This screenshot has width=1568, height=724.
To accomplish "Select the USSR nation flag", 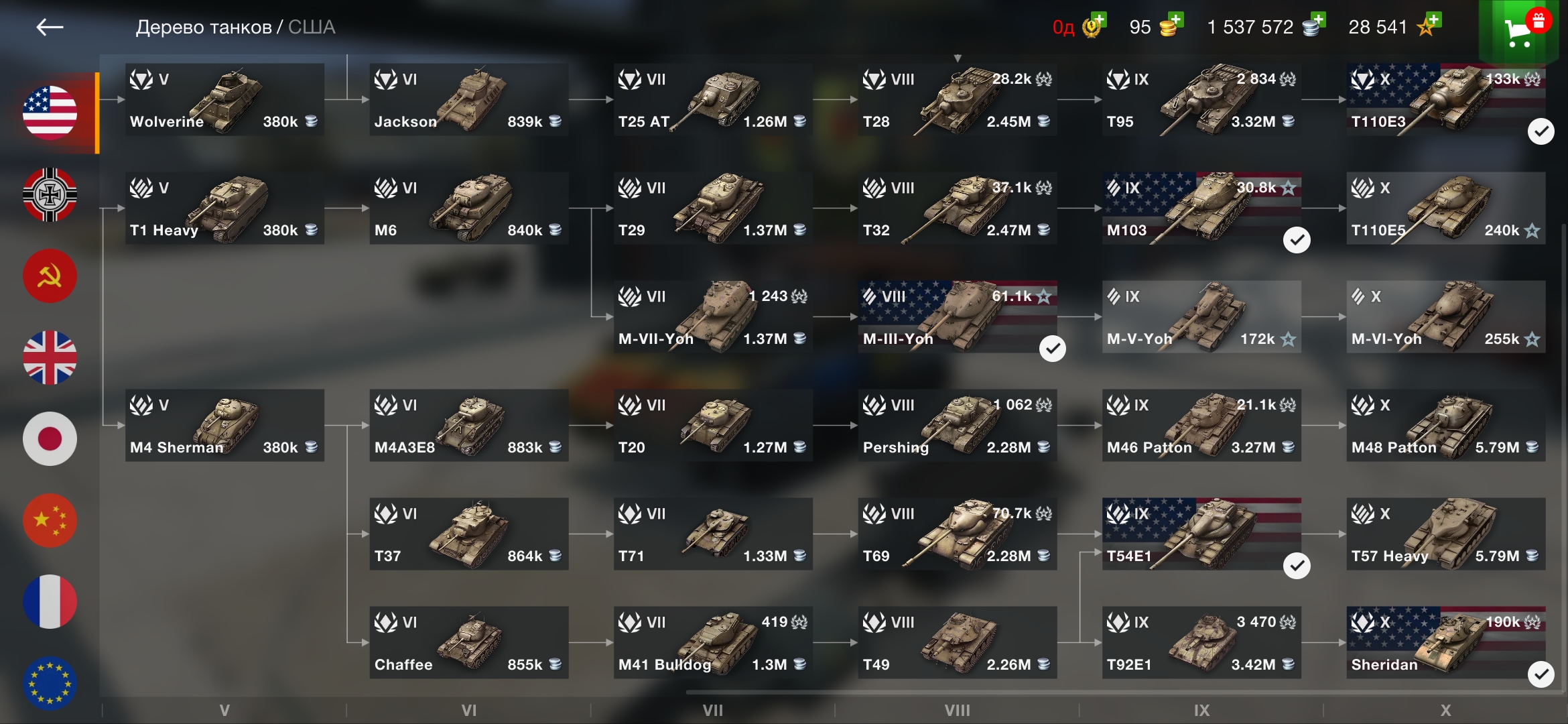I will [50, 276].
